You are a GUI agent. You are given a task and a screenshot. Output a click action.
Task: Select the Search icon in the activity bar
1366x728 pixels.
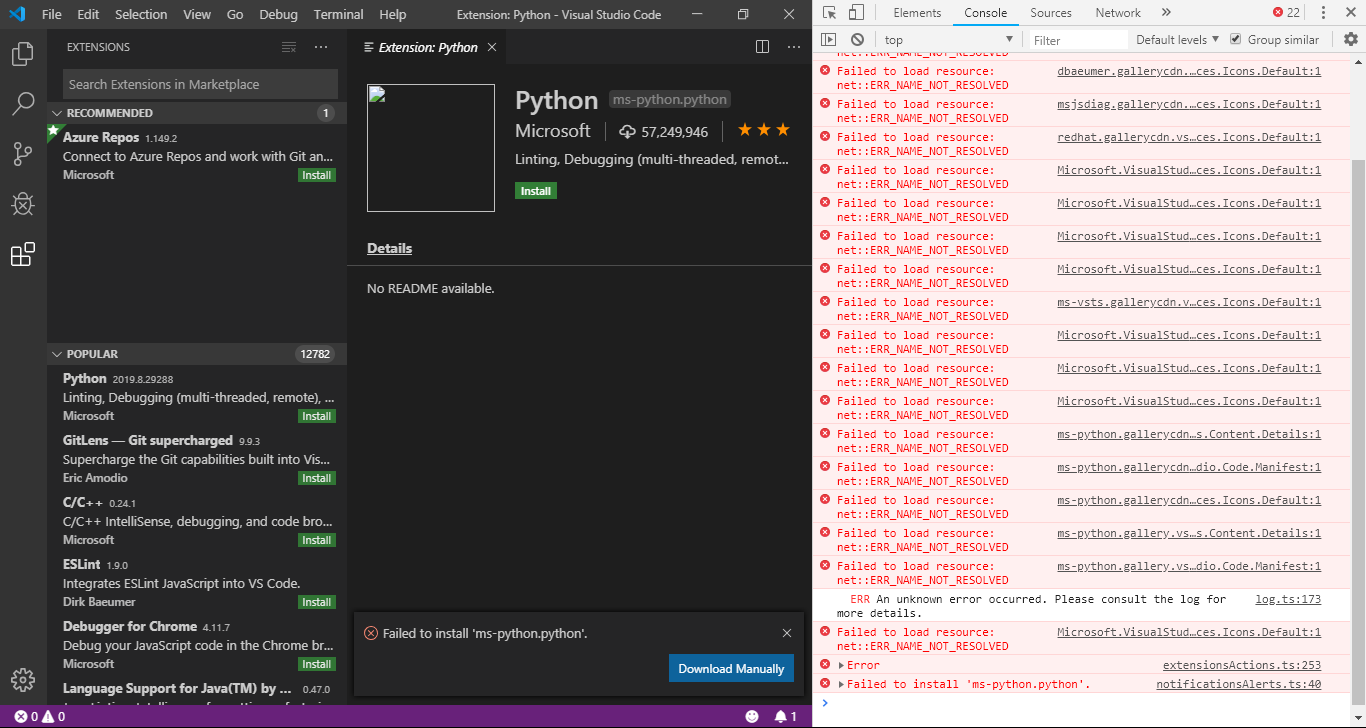pyautogui.click(x=22, y=104)
